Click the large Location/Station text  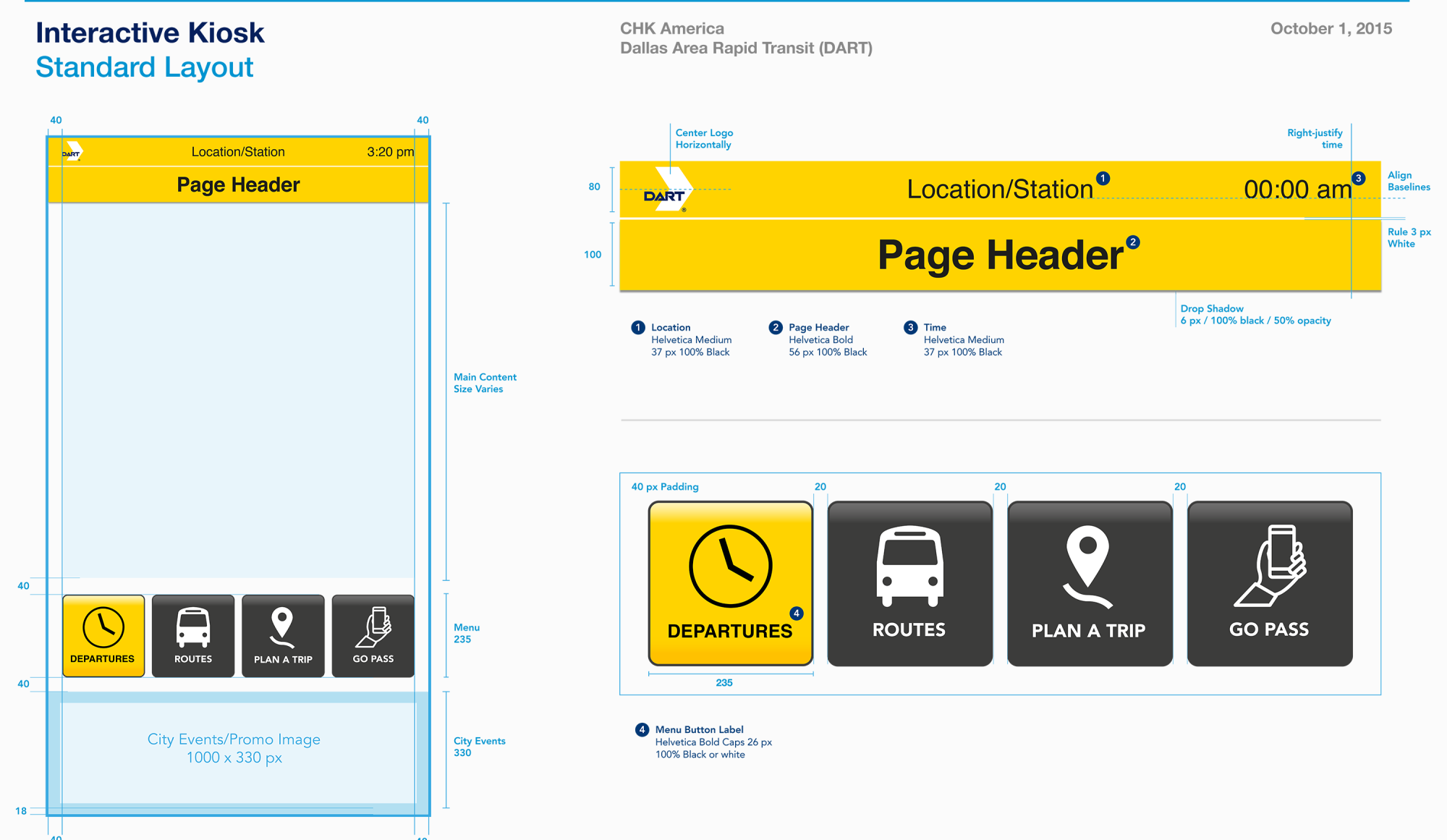tap(1000, 190)
